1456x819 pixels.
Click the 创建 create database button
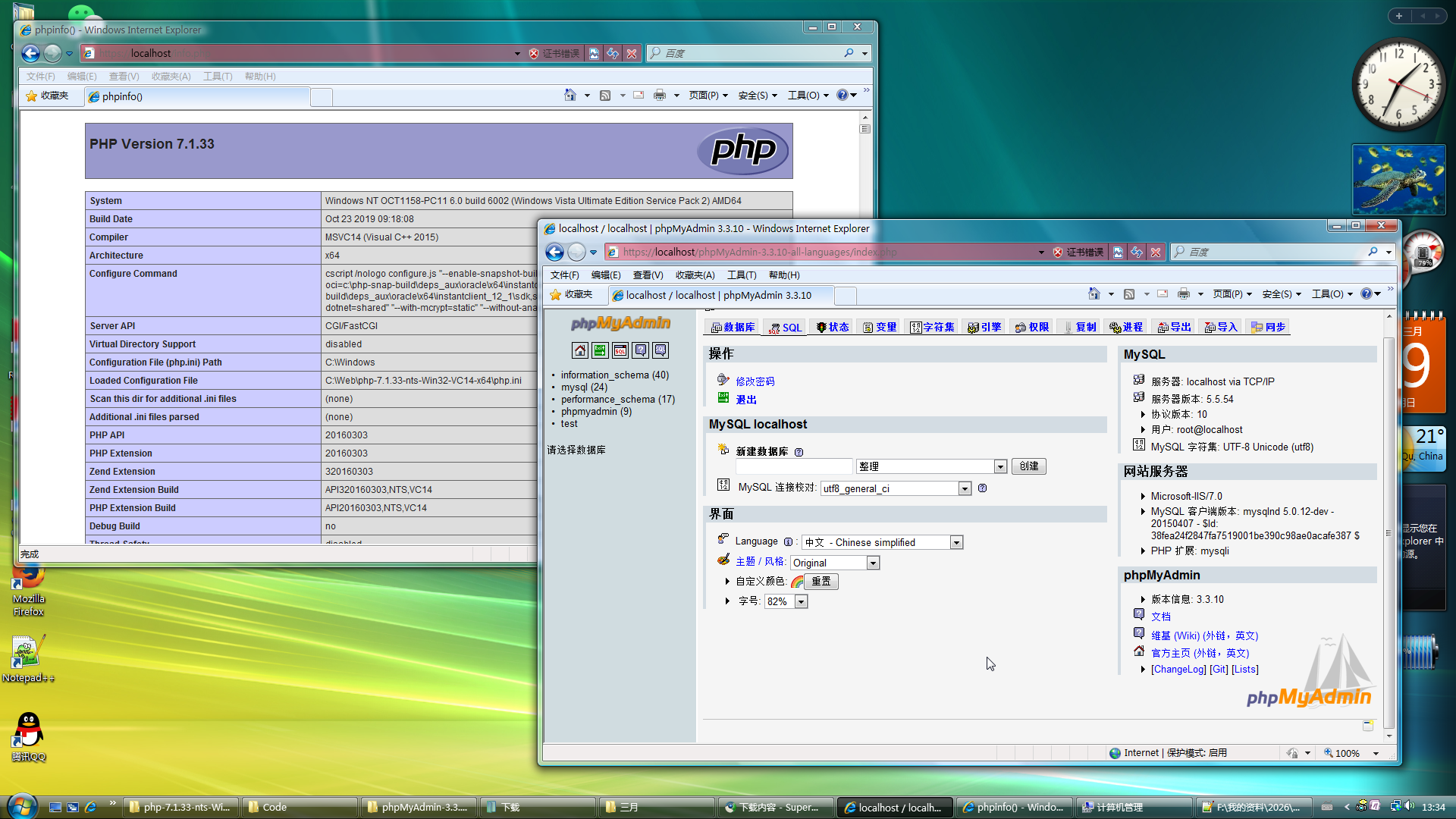coord(1028,466)
